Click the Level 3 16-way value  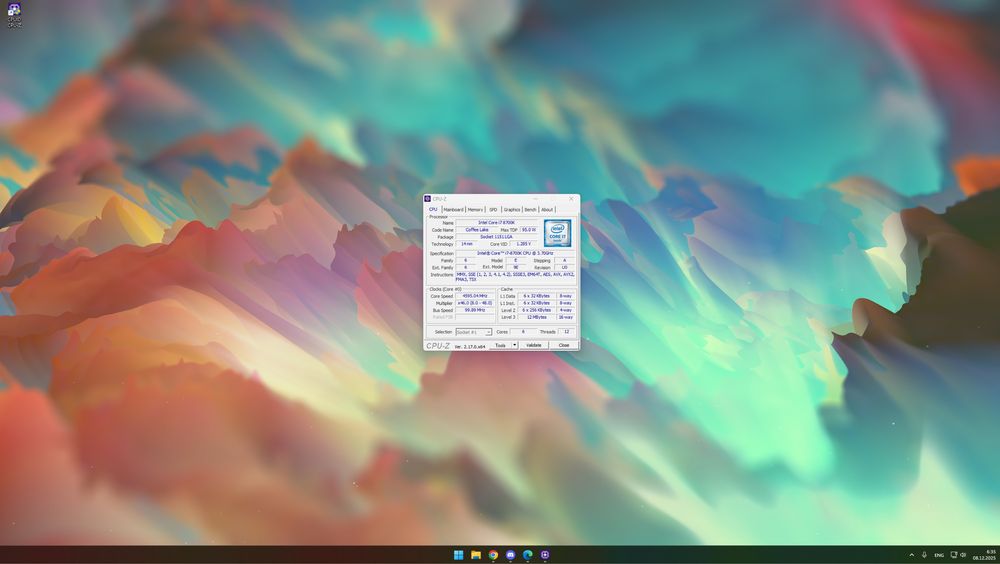pos(566,317)
